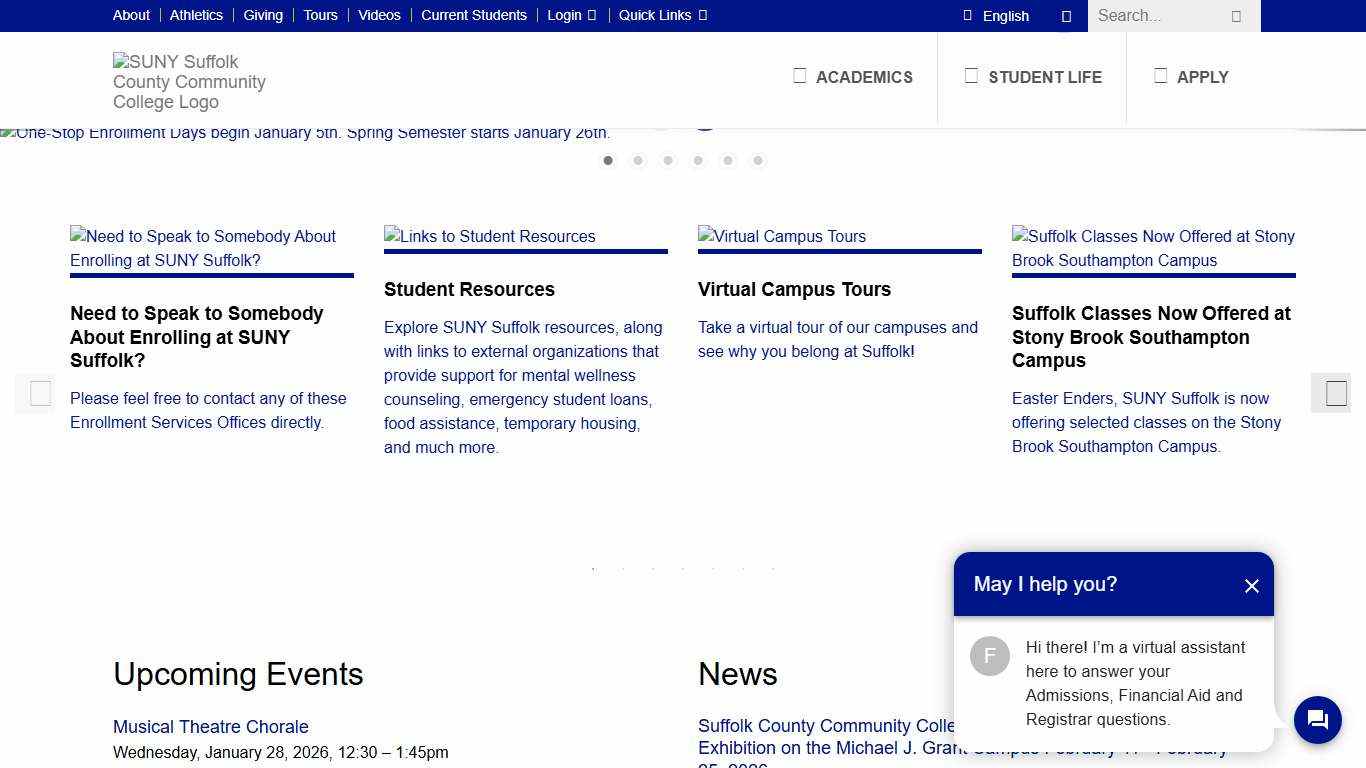Open the Apply menu
The height and width of the screenshot is (768, 1366).
click(x=1191, y=77)
